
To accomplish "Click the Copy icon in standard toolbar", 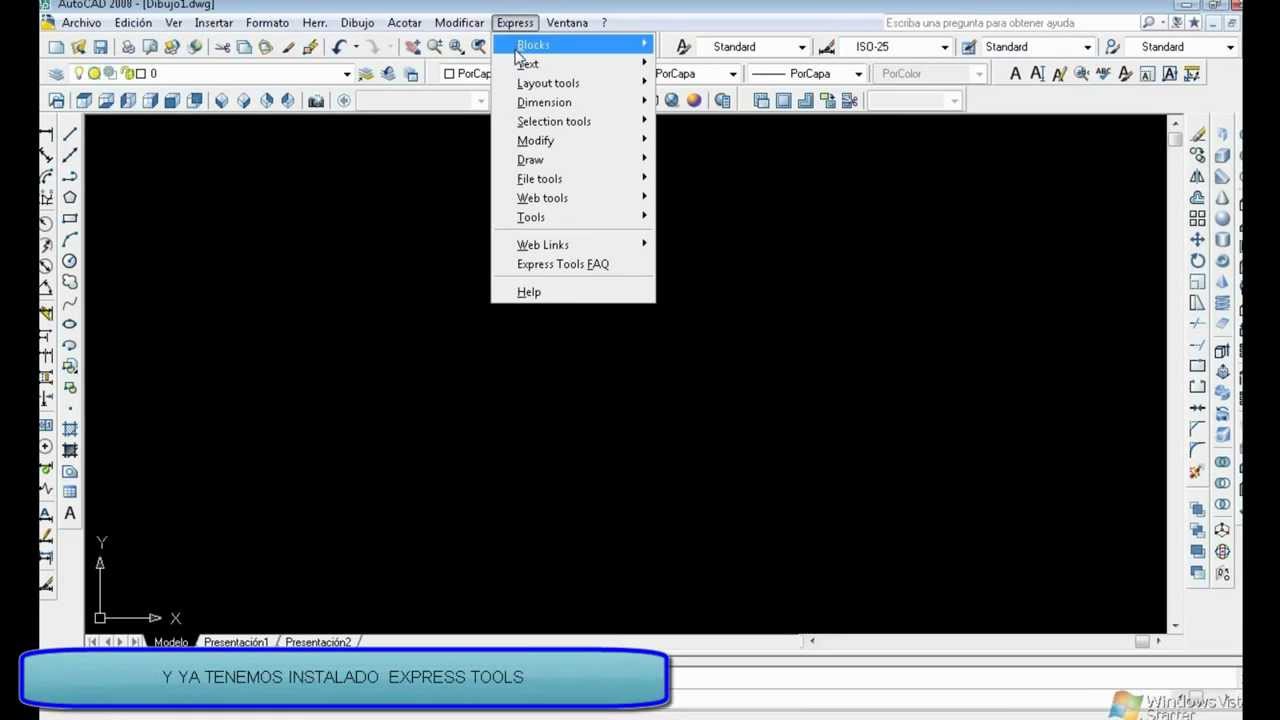I will [x=244, y=47].
